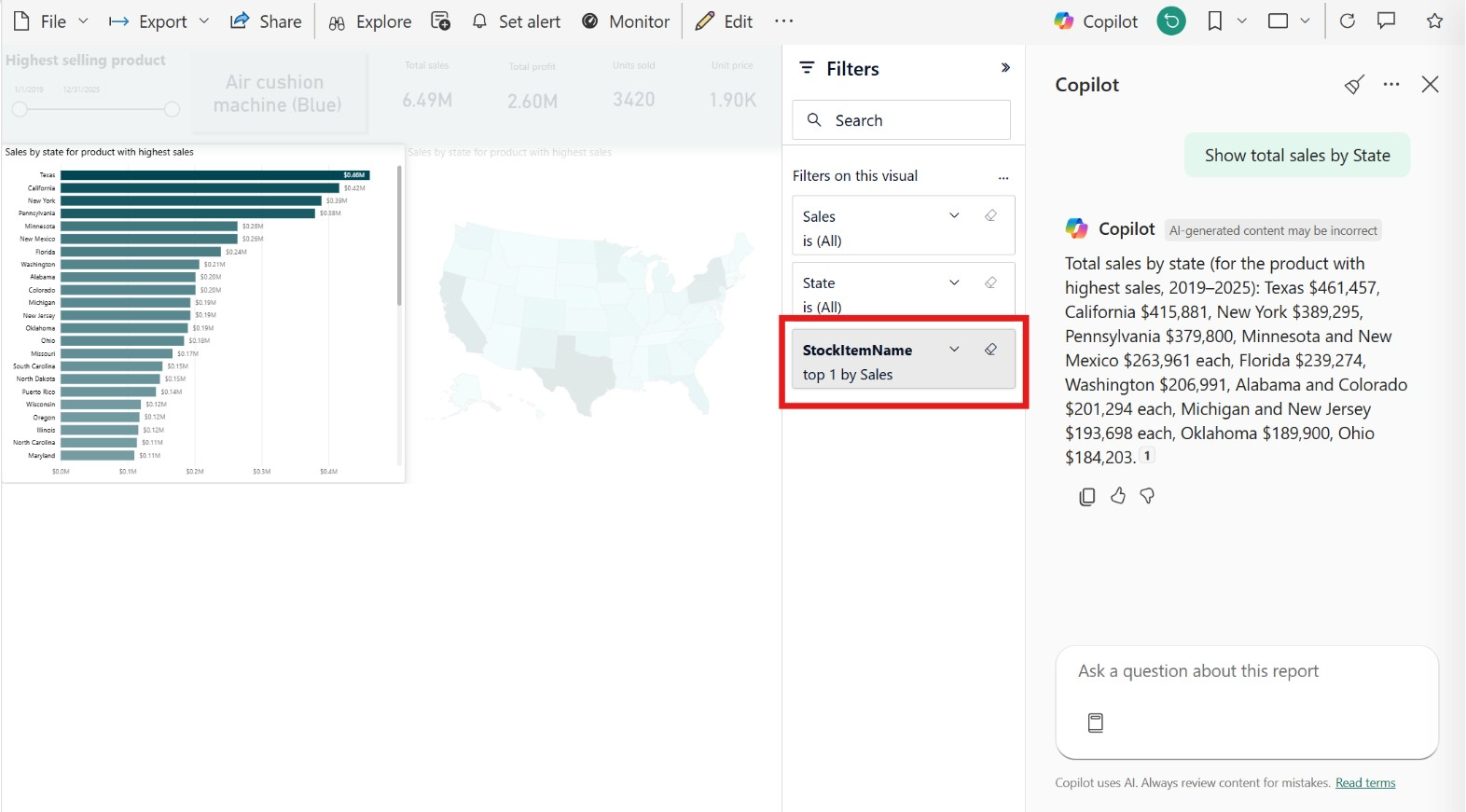Click the Copilot clear chat broom icon
The image size is (1466, 812).
[x=1354, y=85]
